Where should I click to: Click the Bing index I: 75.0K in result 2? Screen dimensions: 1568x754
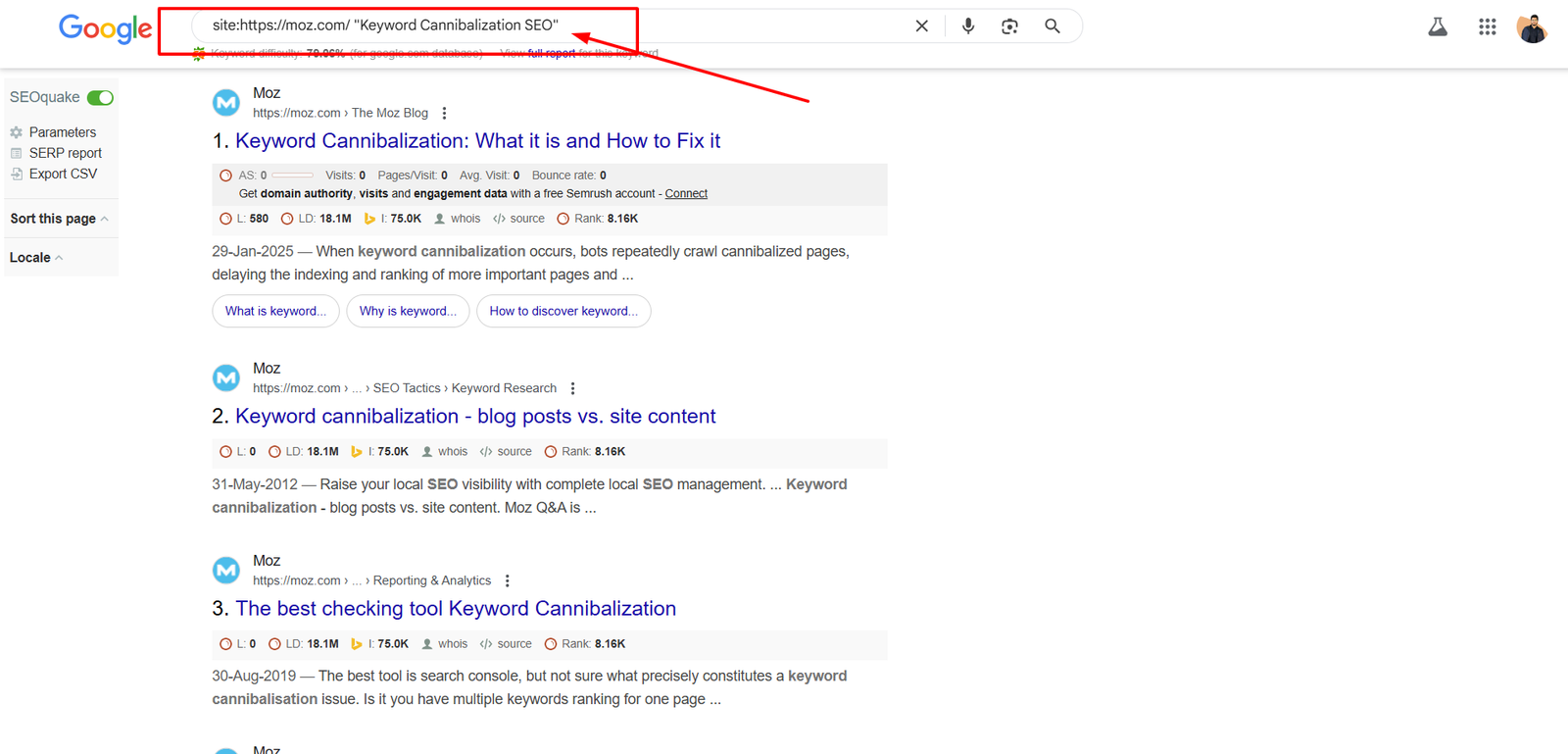tap(379, 452)
